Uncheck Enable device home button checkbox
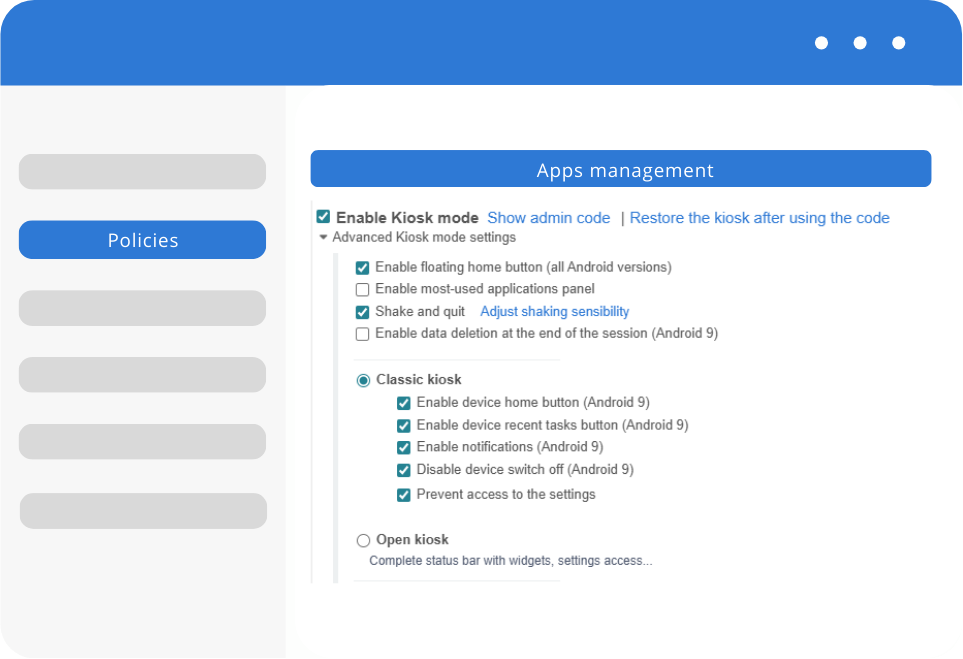963x659 pixels. coord(404,403)
